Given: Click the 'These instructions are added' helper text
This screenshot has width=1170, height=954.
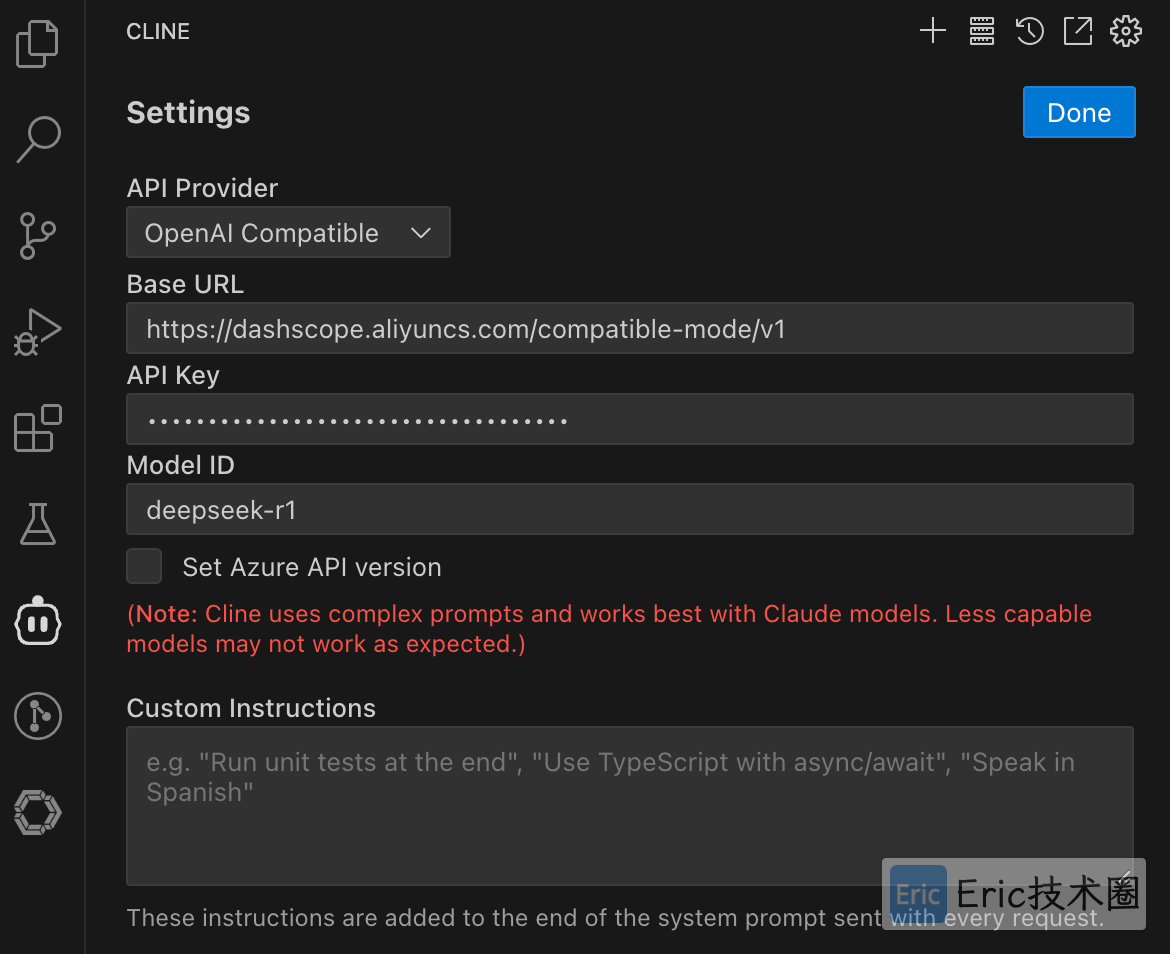Looking at the screenshot, I should [615, 918].
